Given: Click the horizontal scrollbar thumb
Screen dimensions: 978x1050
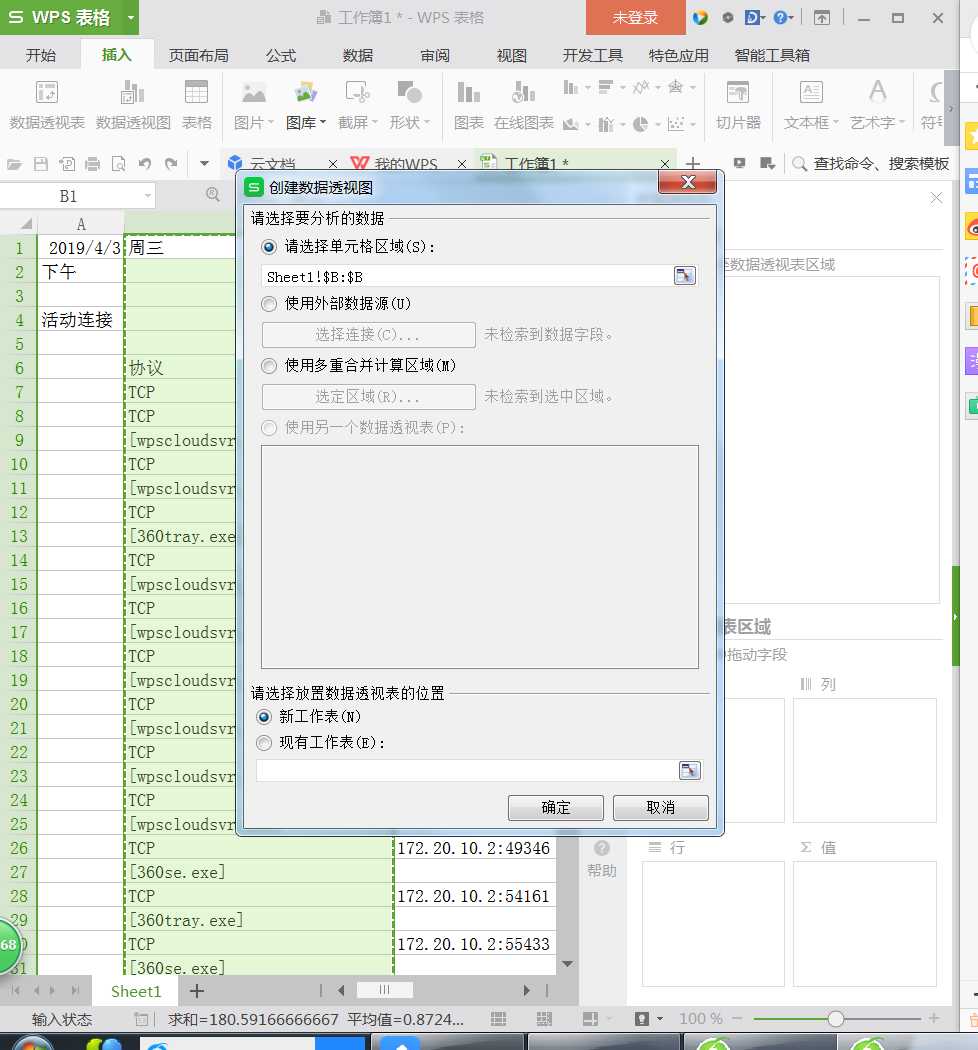Looking at the screenshot, I should (385, 990).
